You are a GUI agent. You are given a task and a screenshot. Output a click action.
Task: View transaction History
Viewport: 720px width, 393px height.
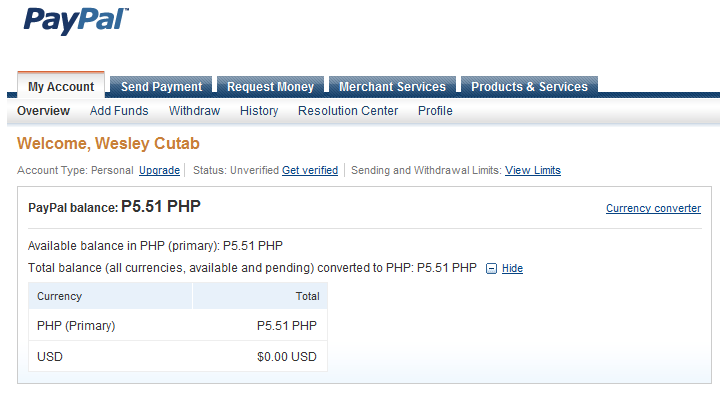click(259, 111)
